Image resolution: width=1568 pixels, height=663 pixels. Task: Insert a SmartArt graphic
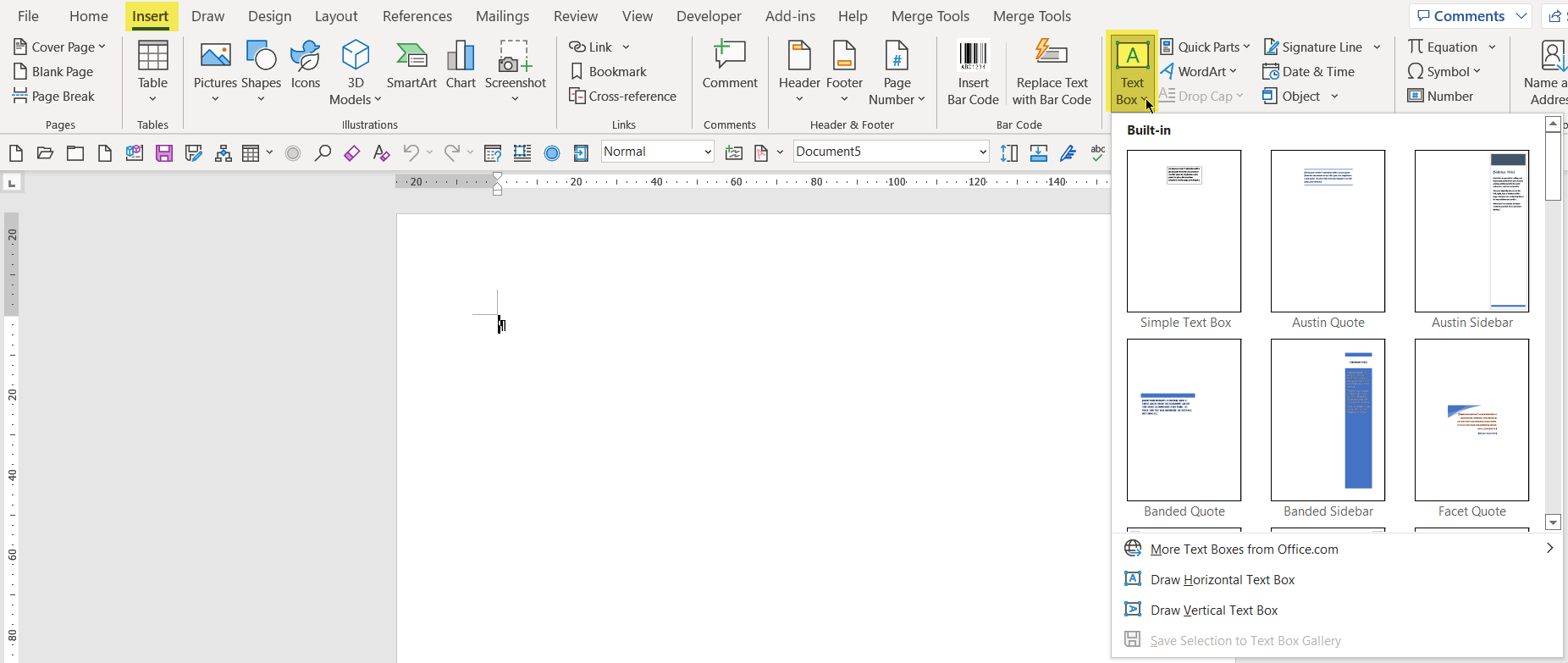(x=411, y=65)
